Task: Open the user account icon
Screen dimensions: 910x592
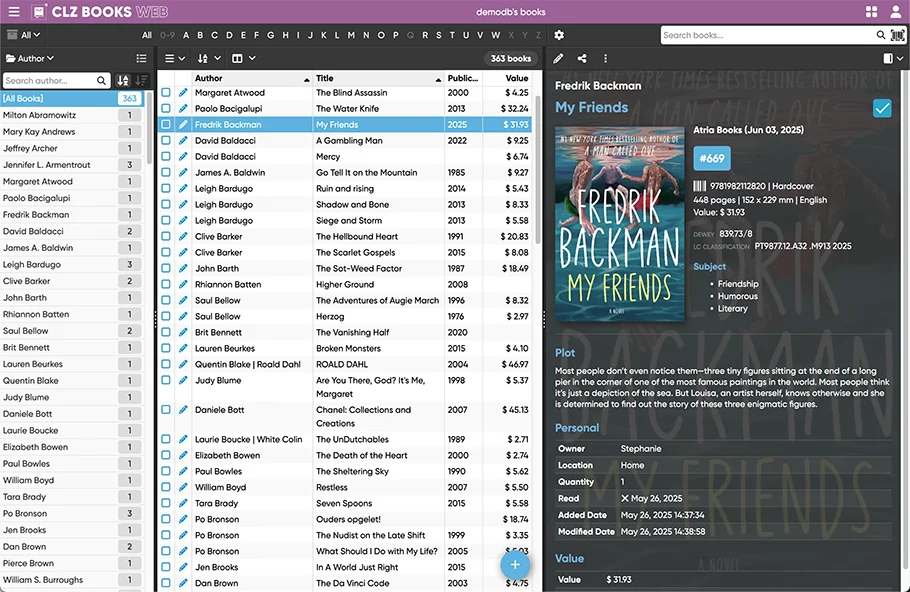Action: [x=895, y=12]
